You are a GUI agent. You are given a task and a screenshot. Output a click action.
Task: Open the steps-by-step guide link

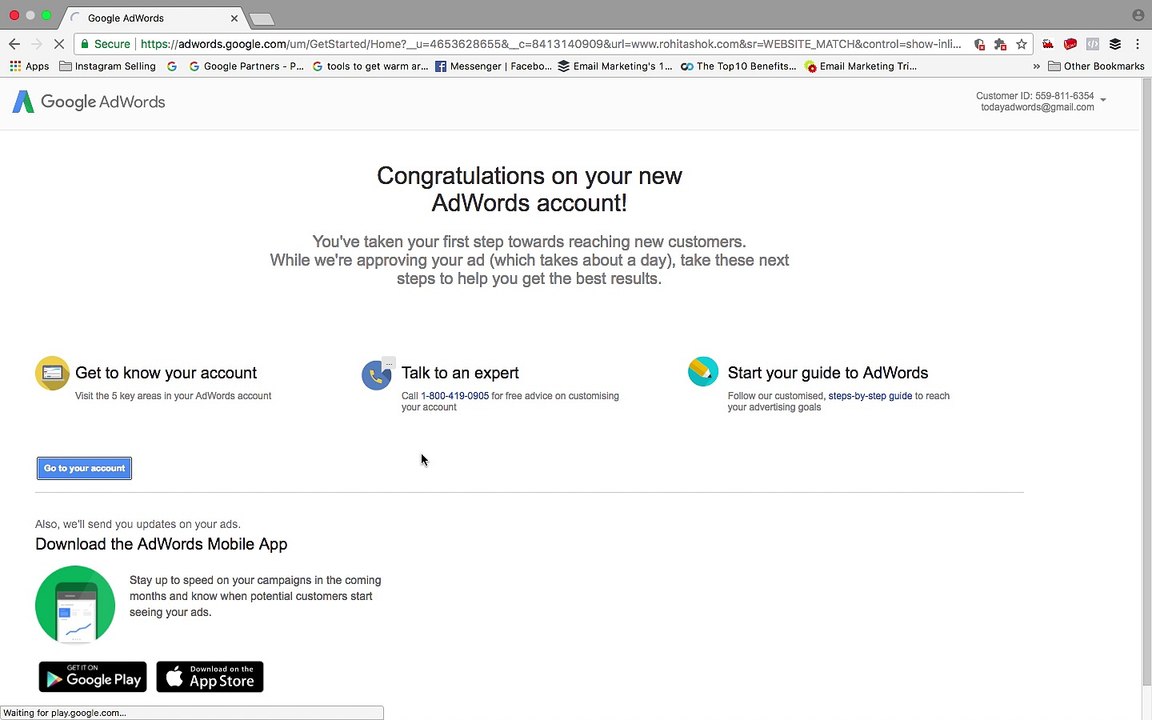870,396
